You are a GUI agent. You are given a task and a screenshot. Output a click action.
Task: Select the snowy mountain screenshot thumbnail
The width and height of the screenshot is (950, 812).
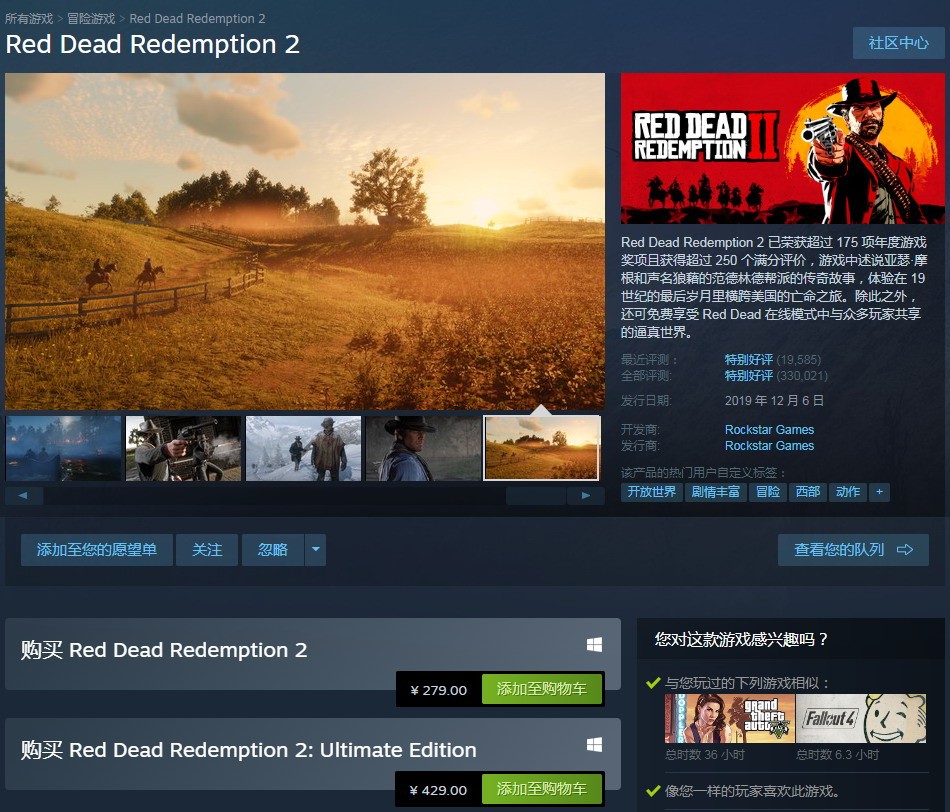pyautogui.click(x=304, y=448)
